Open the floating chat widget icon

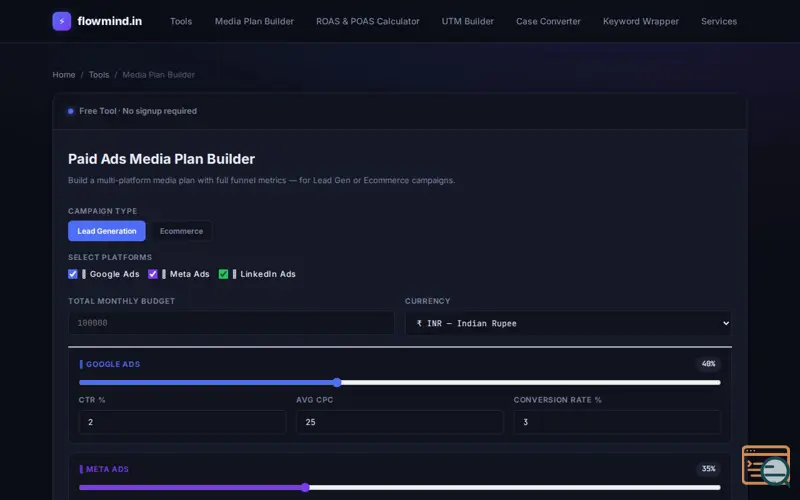click(766, 465)
